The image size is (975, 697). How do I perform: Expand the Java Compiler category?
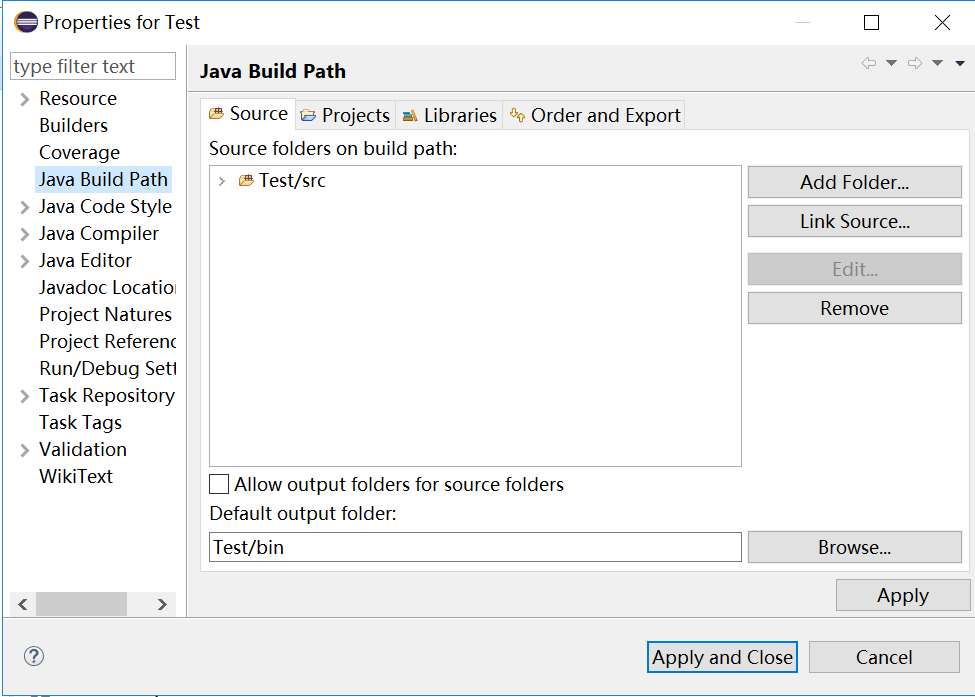click(x=25, y=234)
